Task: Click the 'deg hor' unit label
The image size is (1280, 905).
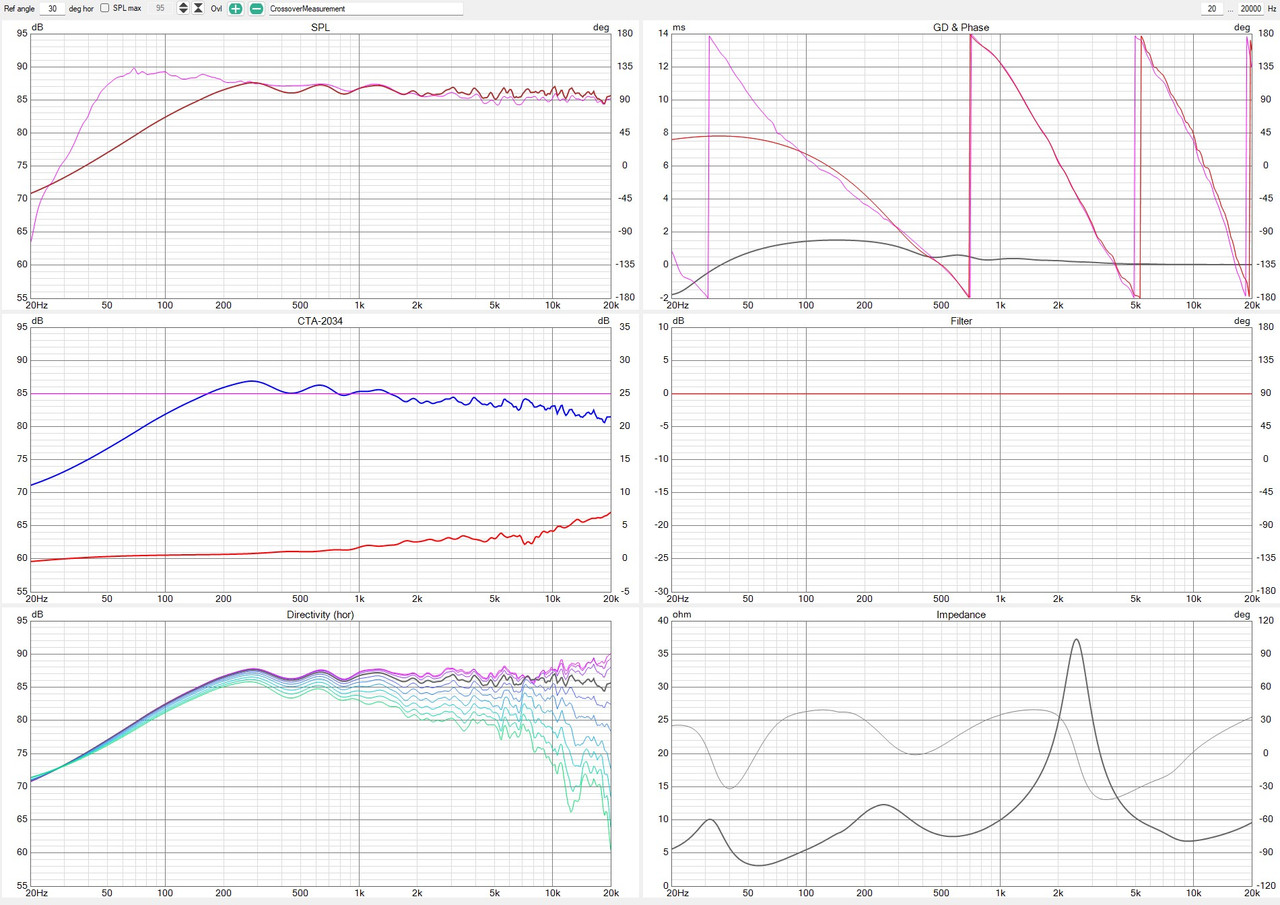Action: point(81,8)
